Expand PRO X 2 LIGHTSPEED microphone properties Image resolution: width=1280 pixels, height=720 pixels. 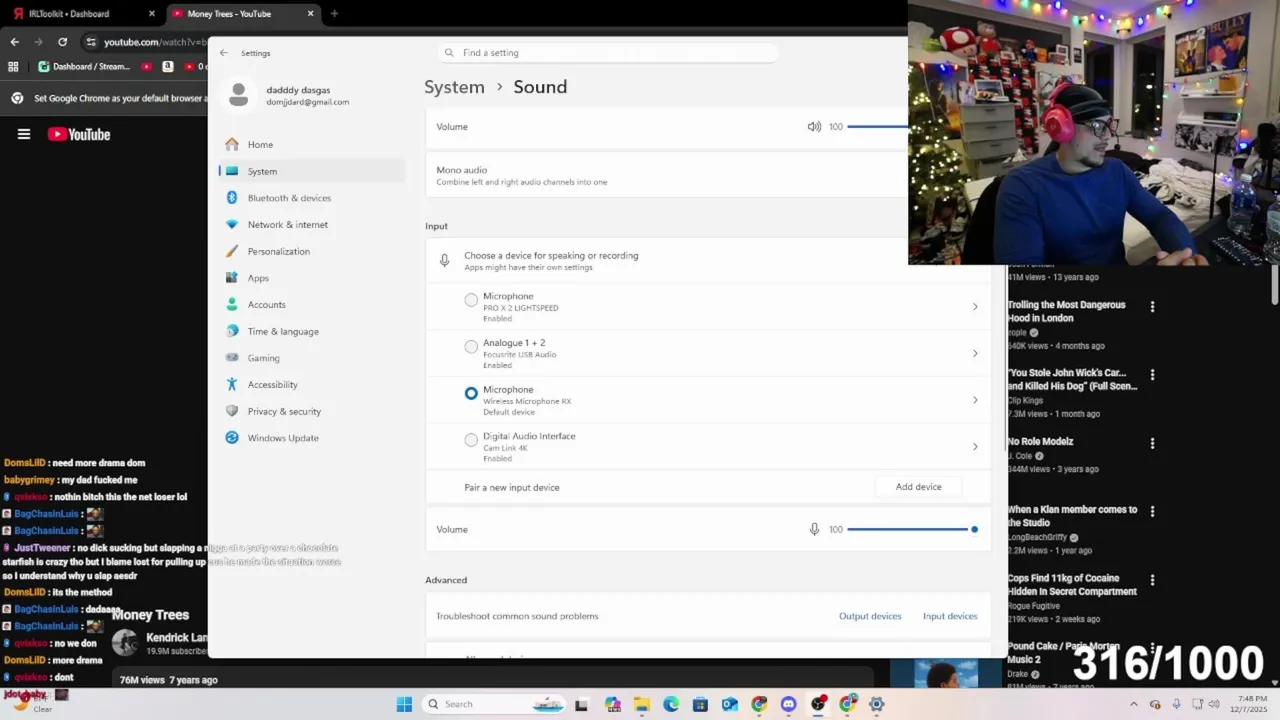tap(975, 307)
